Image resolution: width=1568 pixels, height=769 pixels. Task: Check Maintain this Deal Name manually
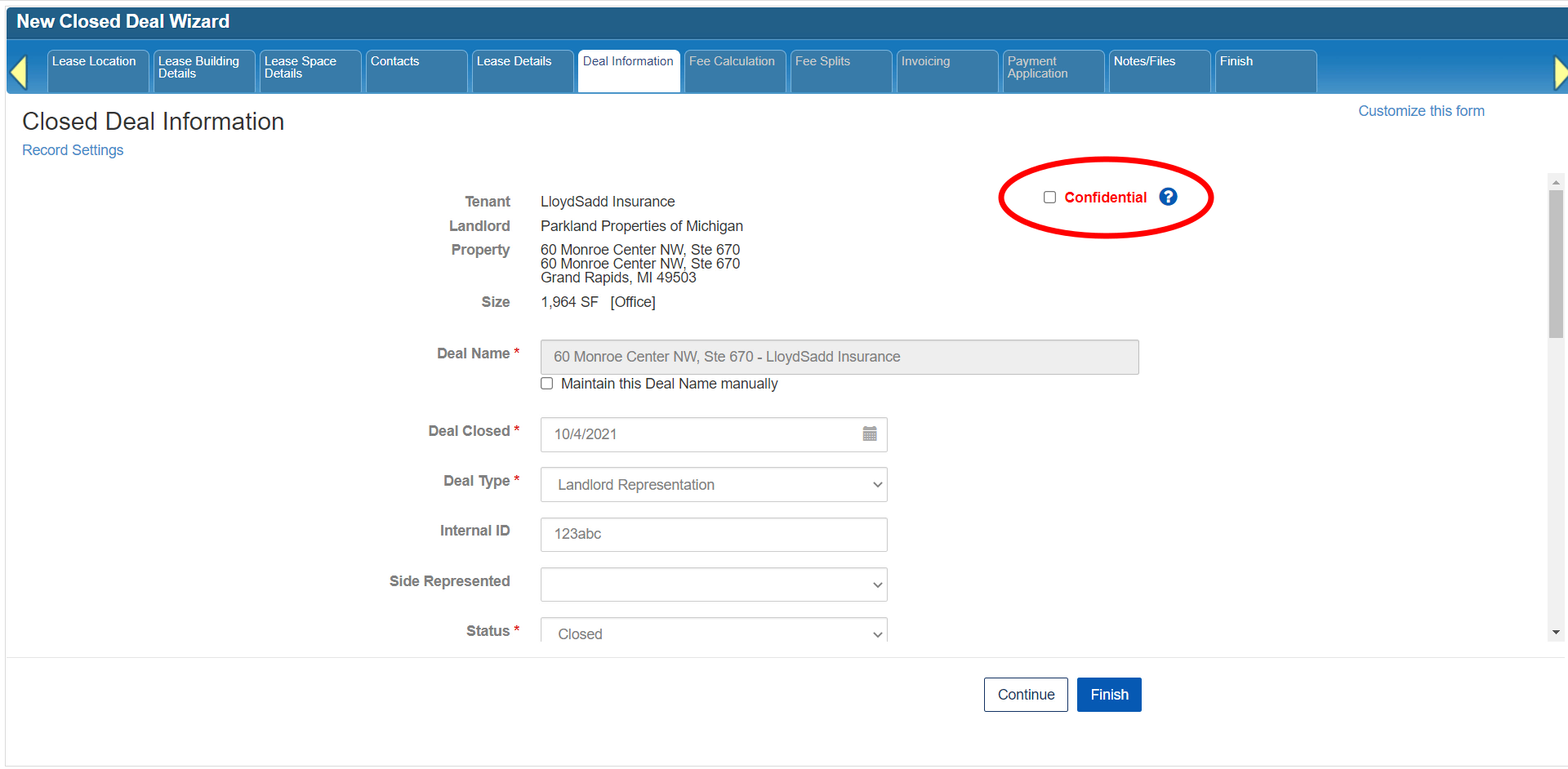(x=547, y=384)
